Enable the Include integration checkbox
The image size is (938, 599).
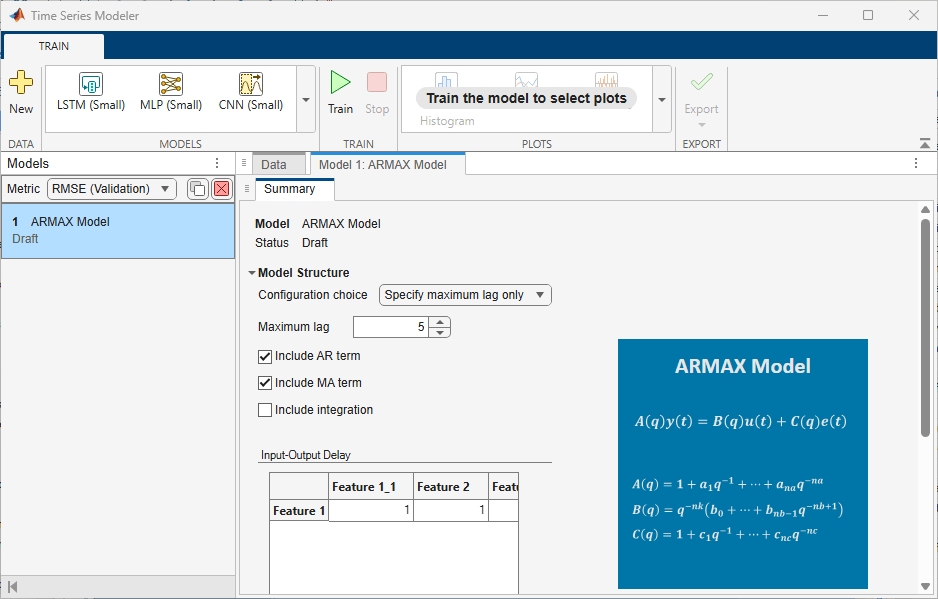[265, 410]
